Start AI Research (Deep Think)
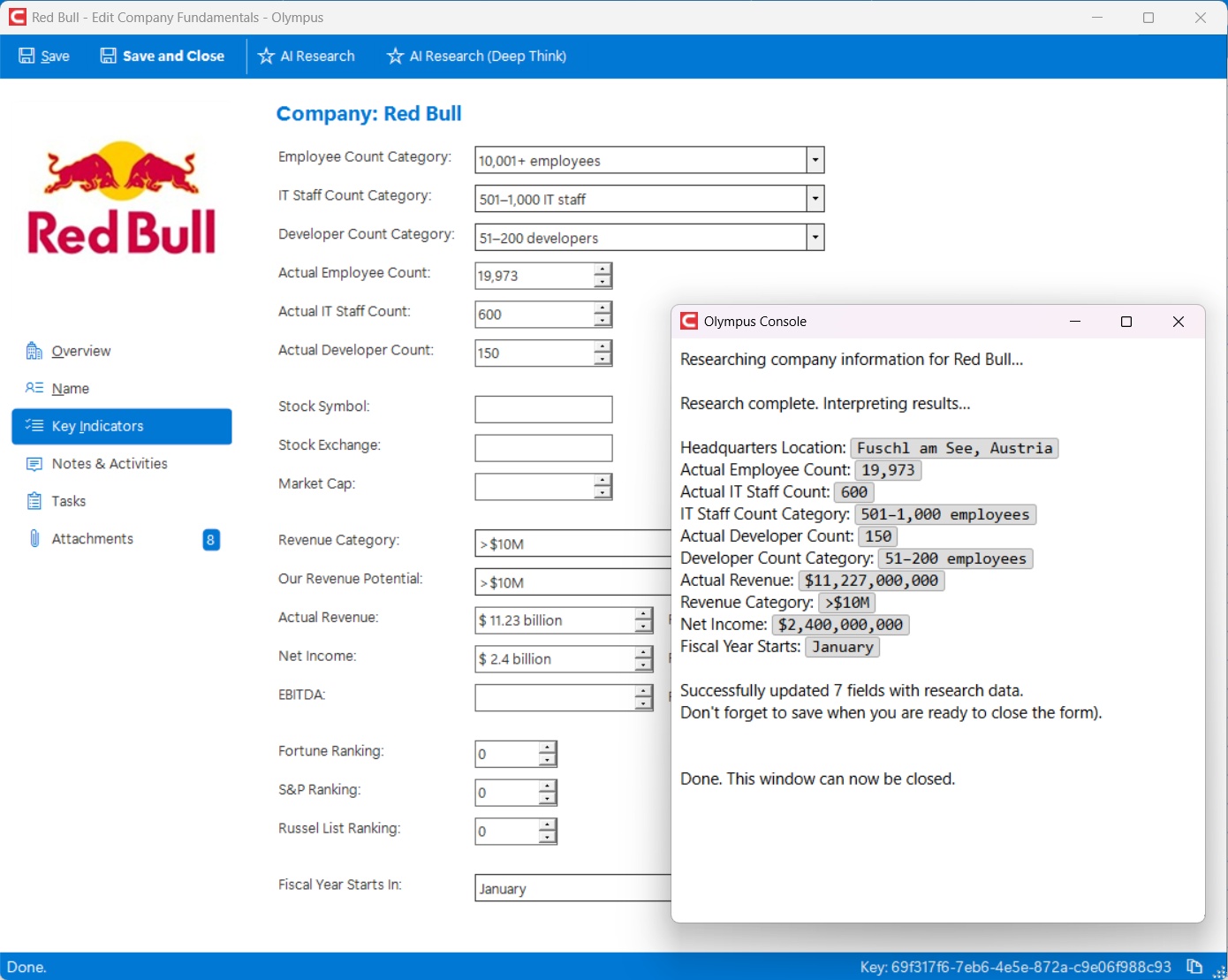 point(476,56)
